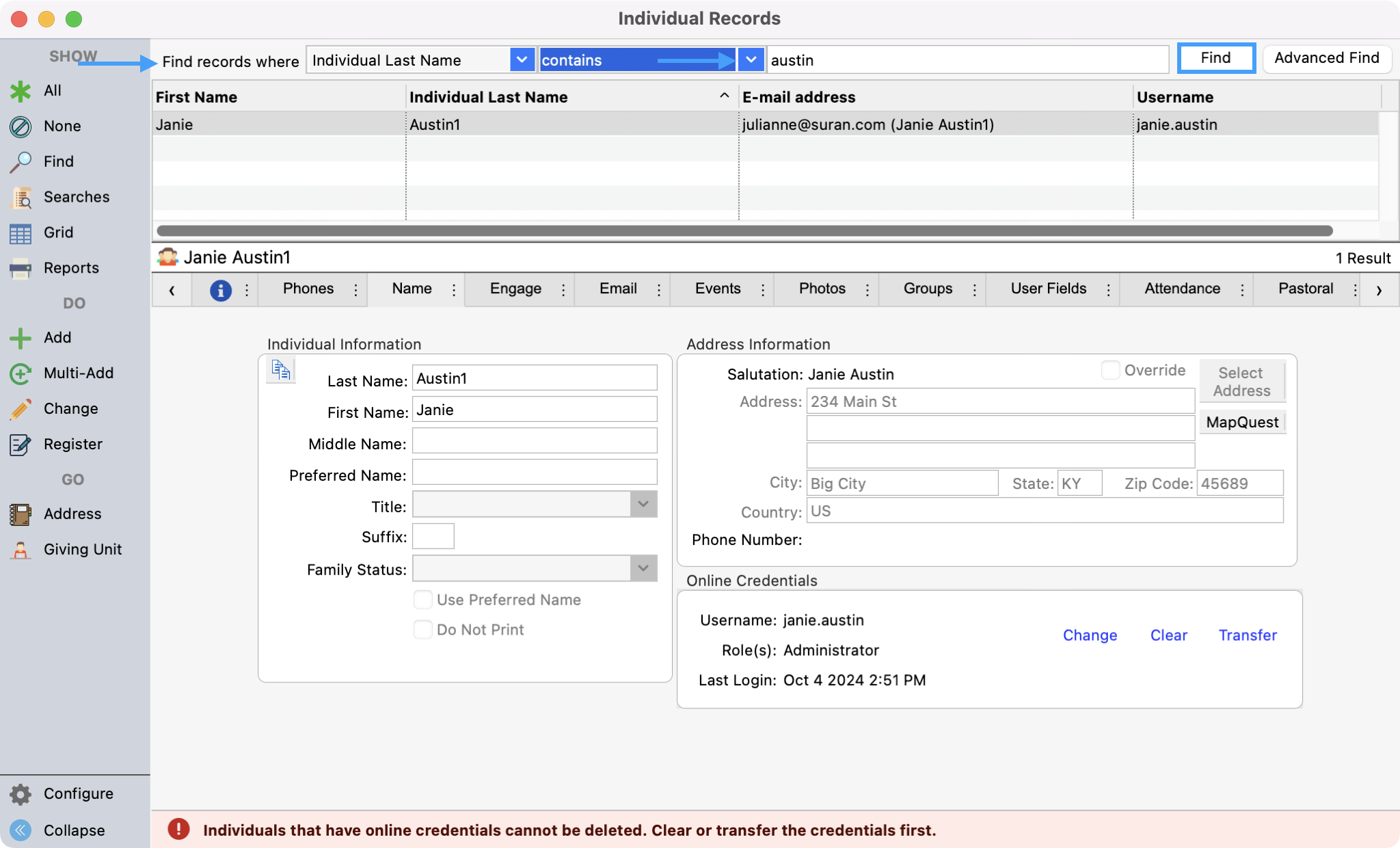Click the Advanced Find button
This screenshot has height=848, width=1400.
1326,58
